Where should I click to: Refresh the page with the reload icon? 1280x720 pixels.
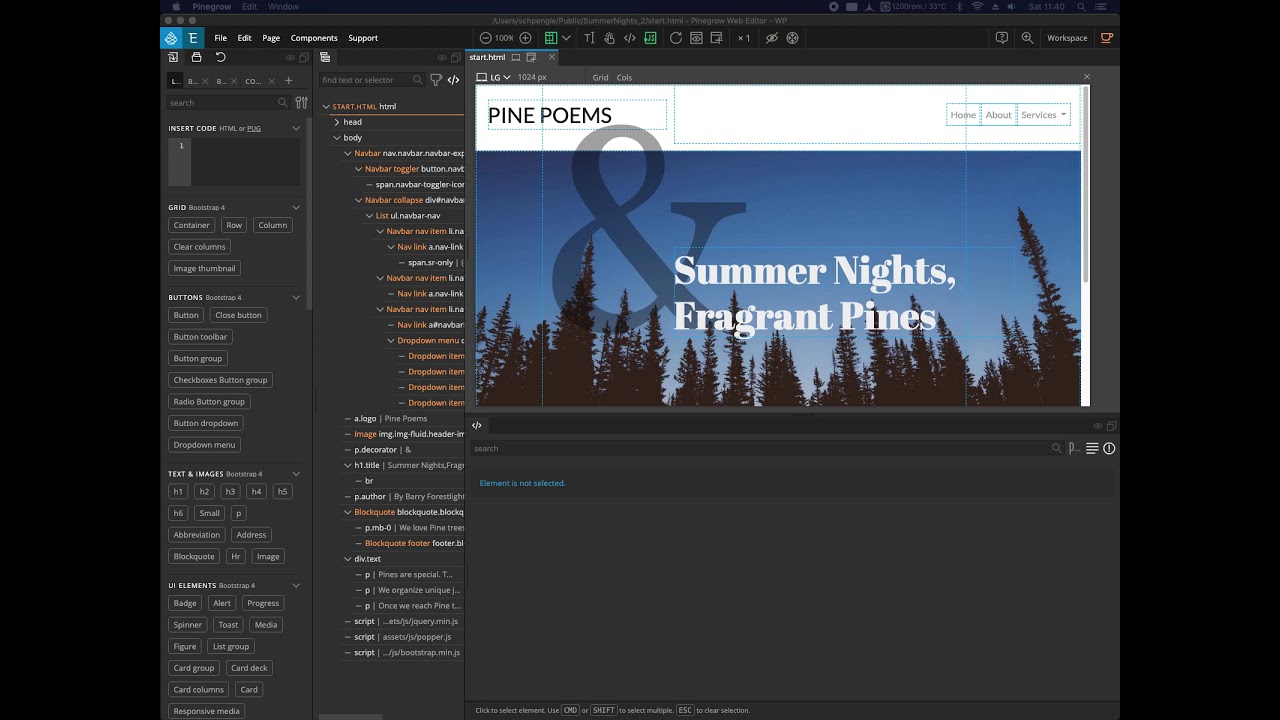tap(676, 38)
